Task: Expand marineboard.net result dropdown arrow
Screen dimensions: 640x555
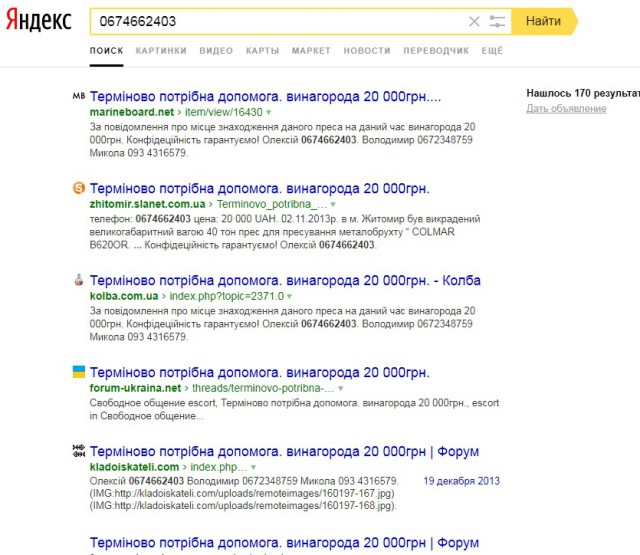Action: pos(269,113)
